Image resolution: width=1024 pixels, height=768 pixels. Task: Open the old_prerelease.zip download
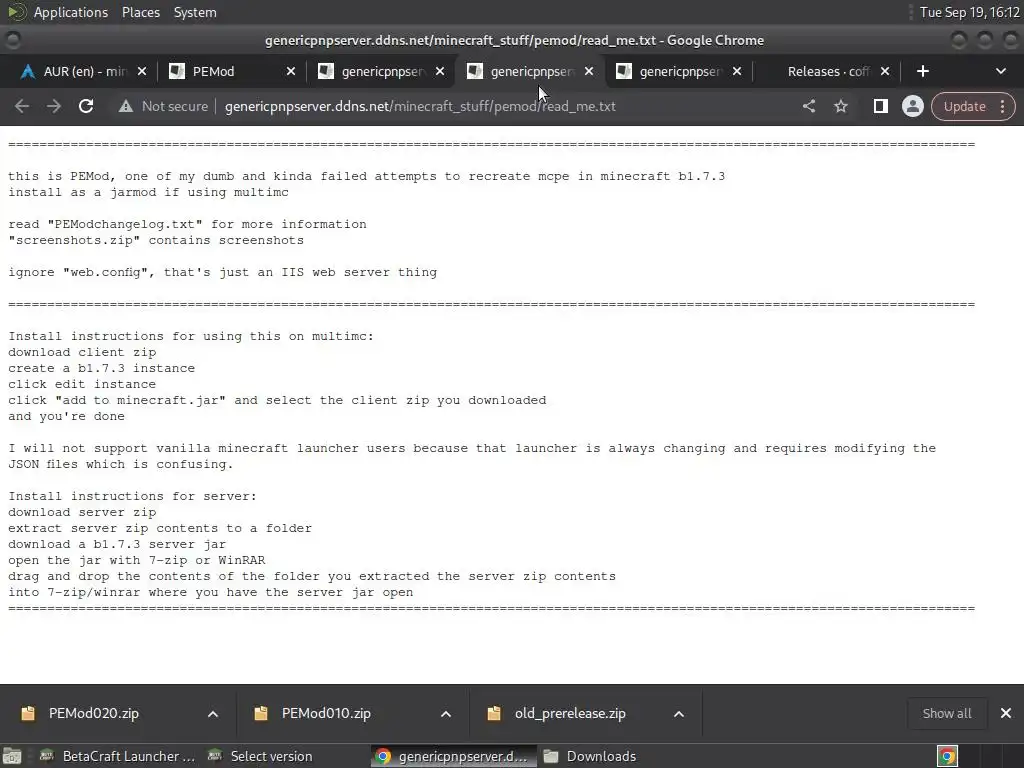[x=569, y=713]
